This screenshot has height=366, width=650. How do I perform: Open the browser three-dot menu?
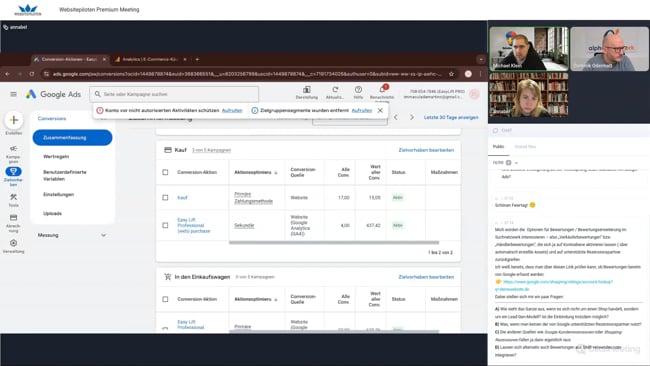pyautogui.click(x=480, y=74)
